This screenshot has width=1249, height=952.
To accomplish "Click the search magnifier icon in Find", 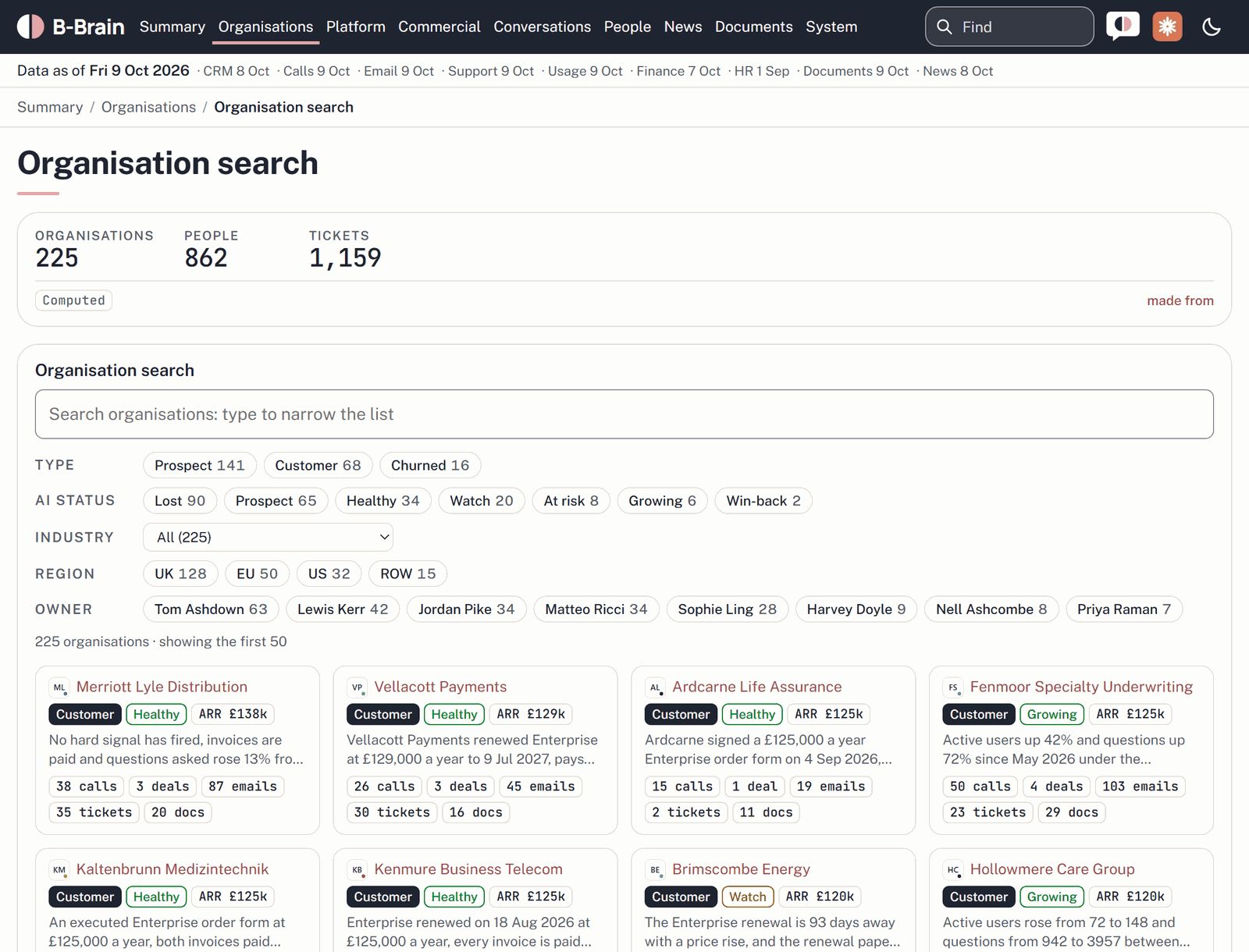I will click(945, 27).
